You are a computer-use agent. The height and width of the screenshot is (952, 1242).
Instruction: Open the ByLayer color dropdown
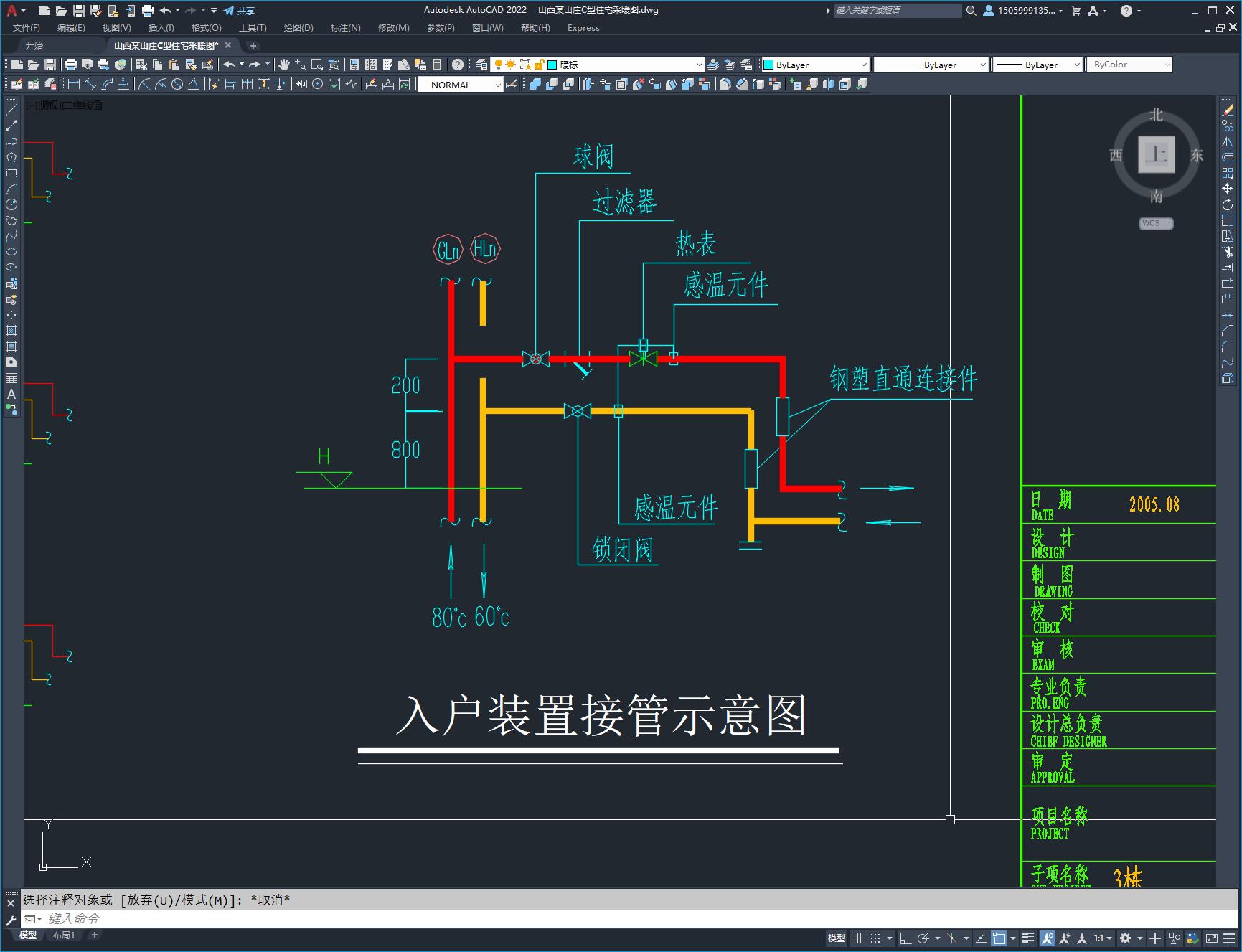pyautogui.click(x=815, y=65)
